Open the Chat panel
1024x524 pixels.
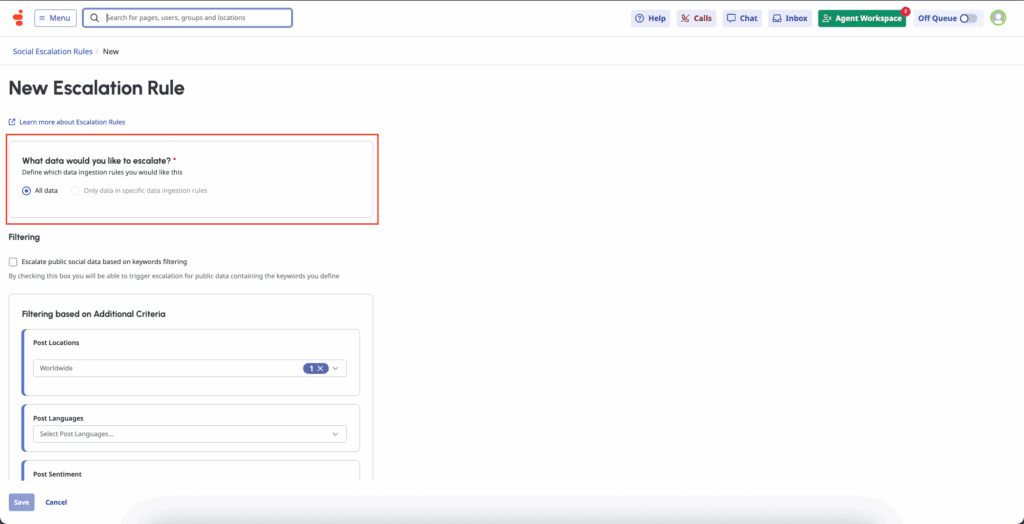click(x=742, y=18)
